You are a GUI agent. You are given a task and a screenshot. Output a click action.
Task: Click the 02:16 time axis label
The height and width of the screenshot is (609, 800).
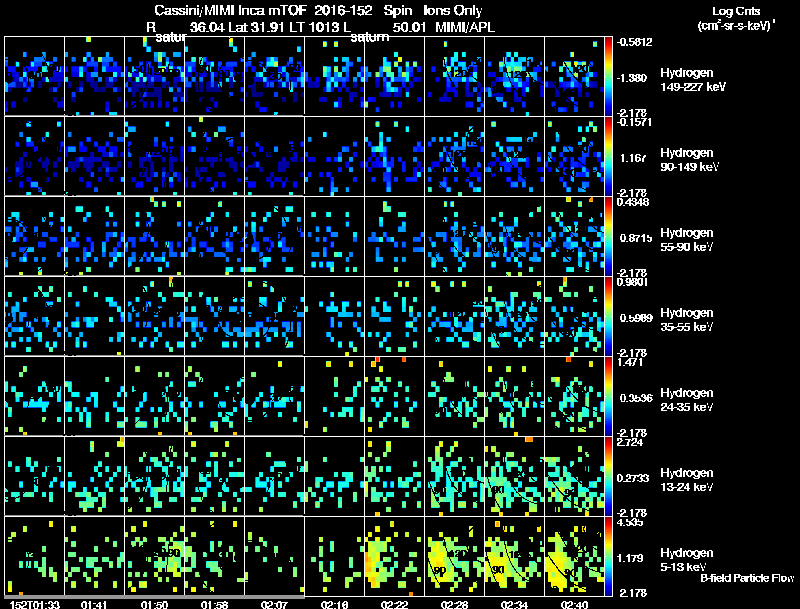click(334, 604)
